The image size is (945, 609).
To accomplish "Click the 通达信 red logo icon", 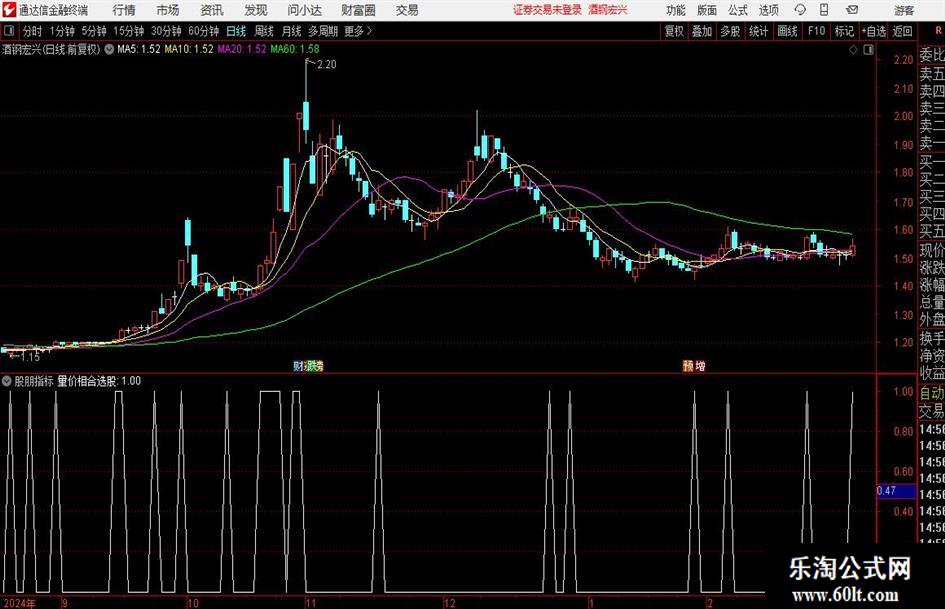I will pyautogui.click(x=10, y=10).
